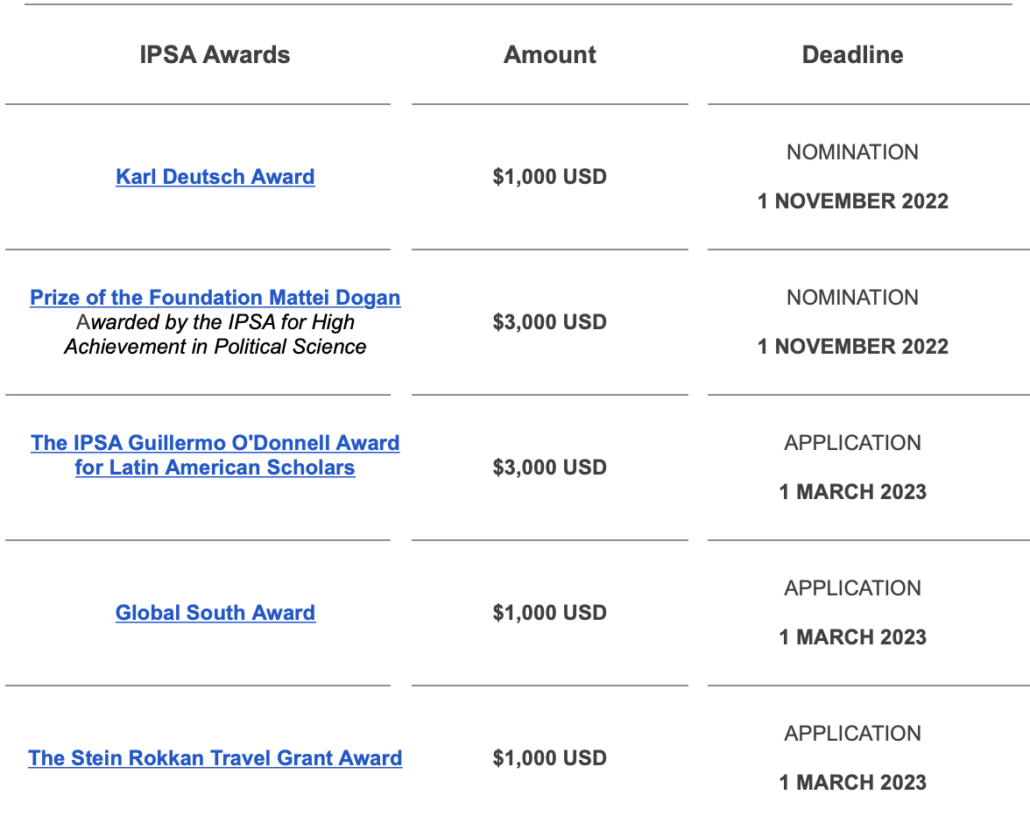This screenshot has height=830, width=1030.
Task: Select Mattei Dogan prize $3,000 USD amount
Action: (550, 322)
